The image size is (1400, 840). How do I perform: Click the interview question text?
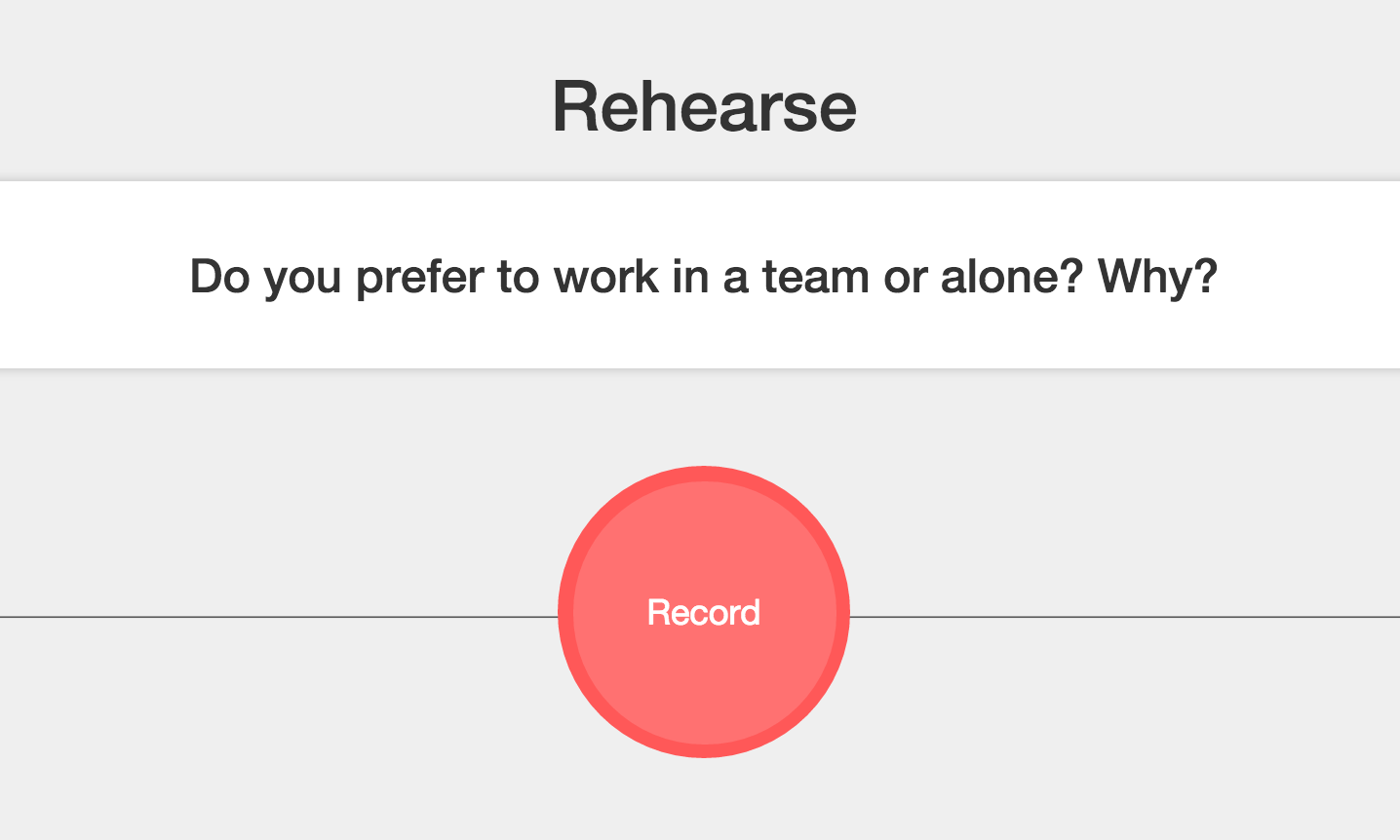click(x=703, y=276)
